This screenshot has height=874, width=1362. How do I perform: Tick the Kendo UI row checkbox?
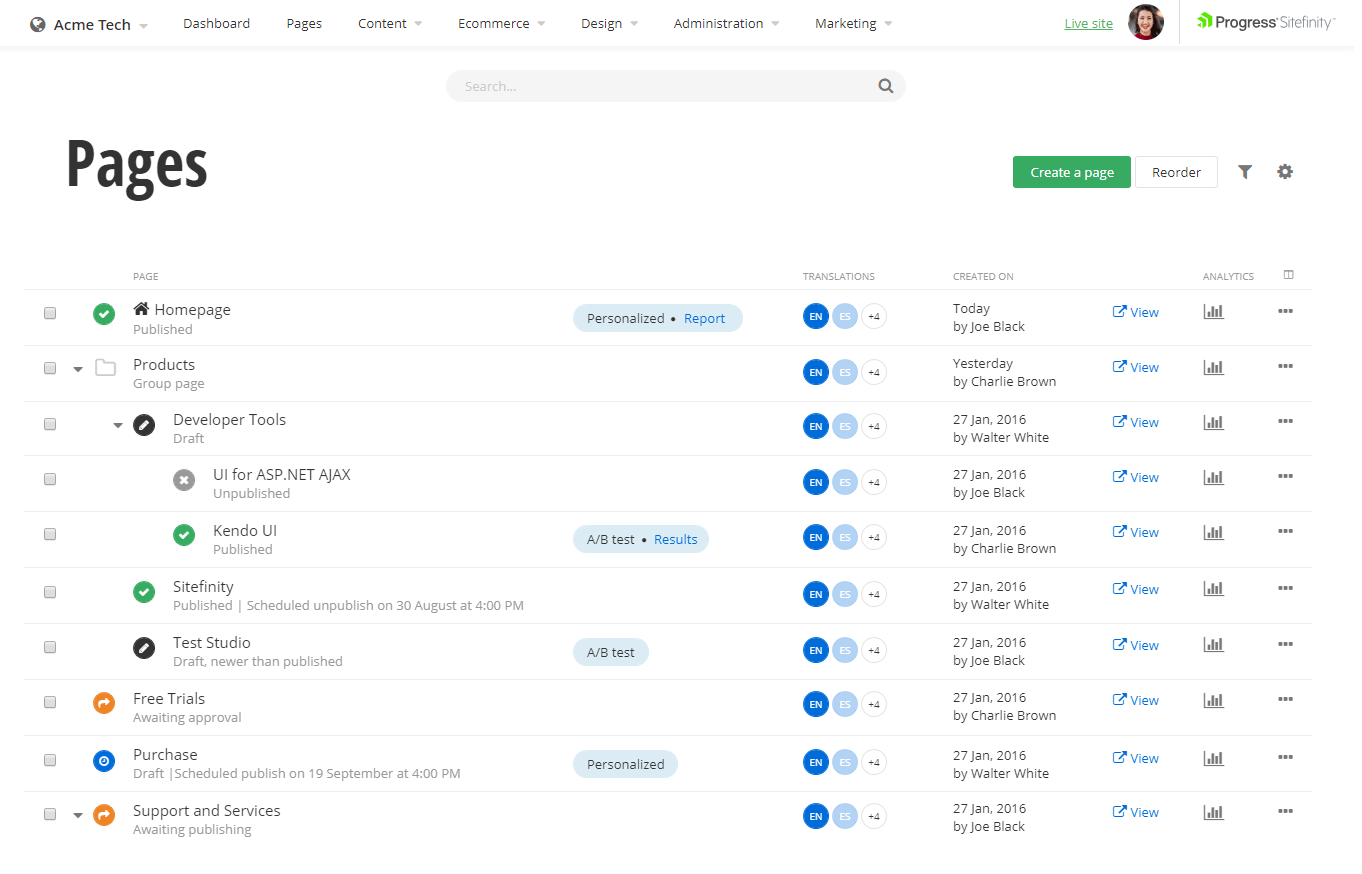50,534
